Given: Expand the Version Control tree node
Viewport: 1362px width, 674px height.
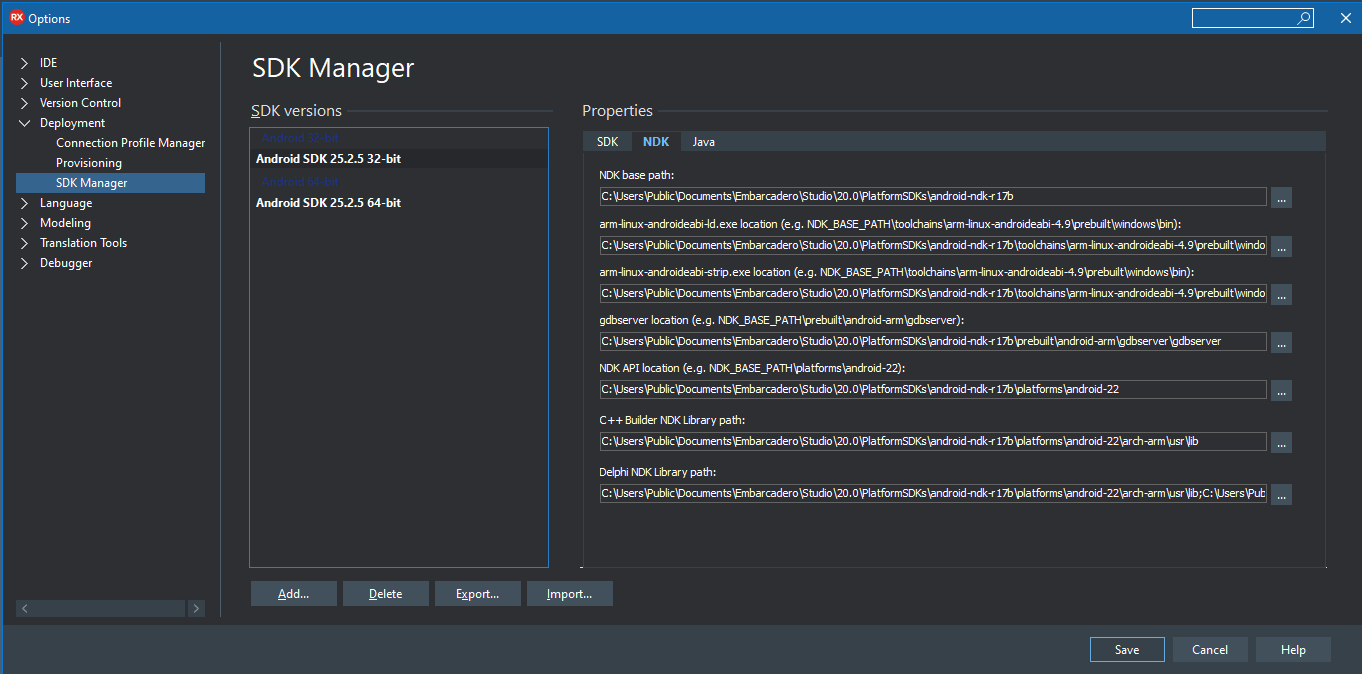Looking at the screenshot, I should 24,103.
